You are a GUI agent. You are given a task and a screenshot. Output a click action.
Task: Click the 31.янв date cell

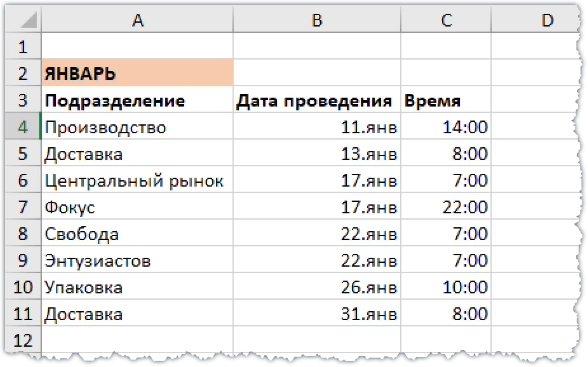pyautogui.click(x=317, y=313)
